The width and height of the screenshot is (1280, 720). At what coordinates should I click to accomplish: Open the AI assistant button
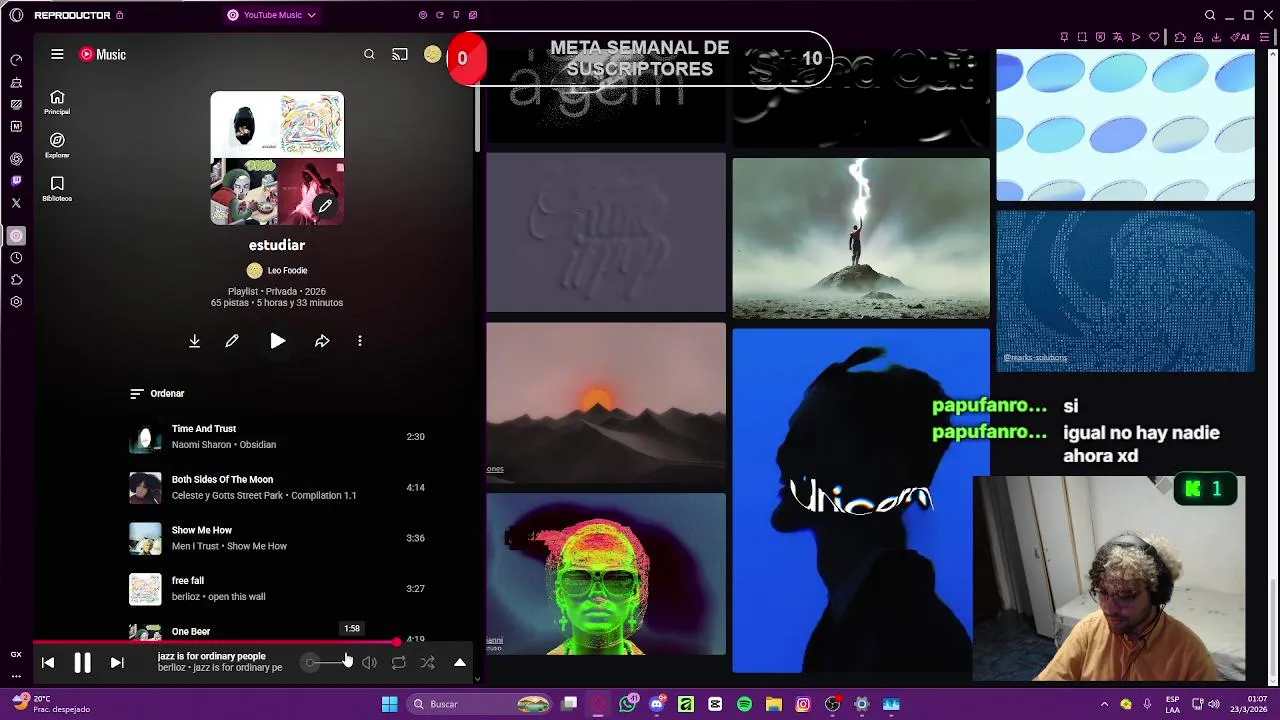[x=1241, y=37]
